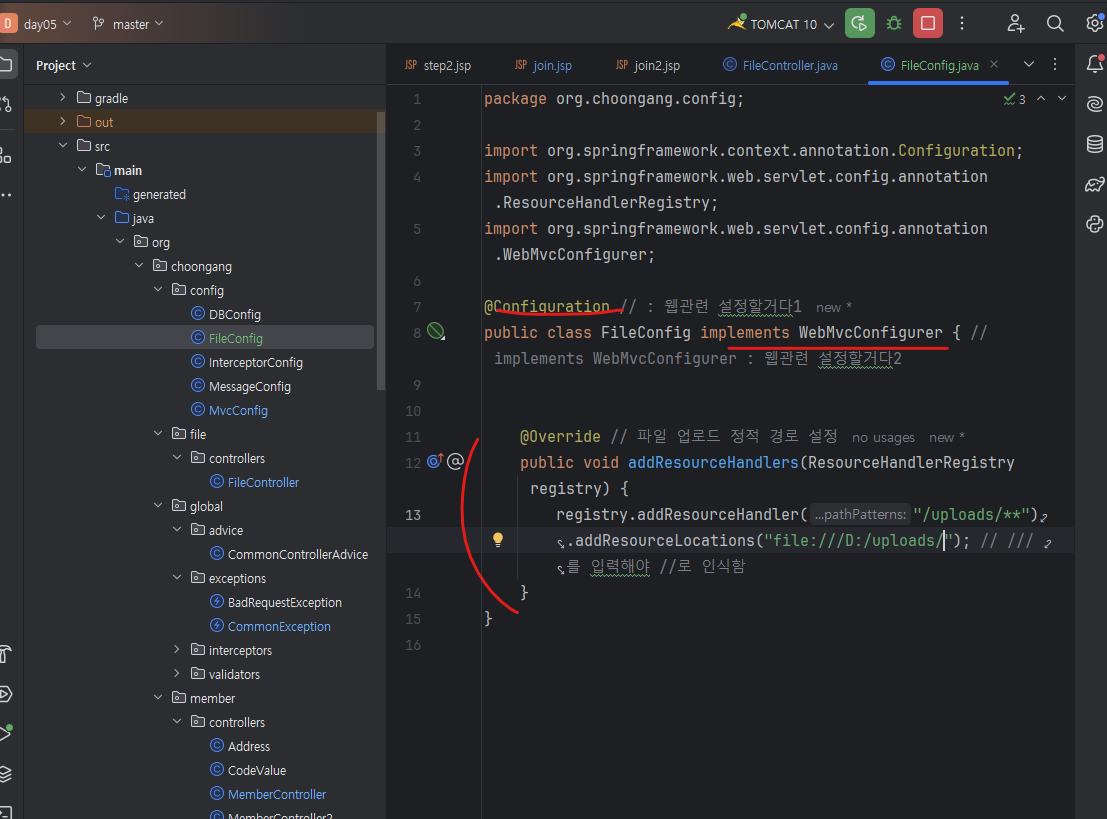The width and height of the screenshot is (1107, 819).
Task: Open IDE settings gear
Action: pyautogui.click(x=1094, y=23)
